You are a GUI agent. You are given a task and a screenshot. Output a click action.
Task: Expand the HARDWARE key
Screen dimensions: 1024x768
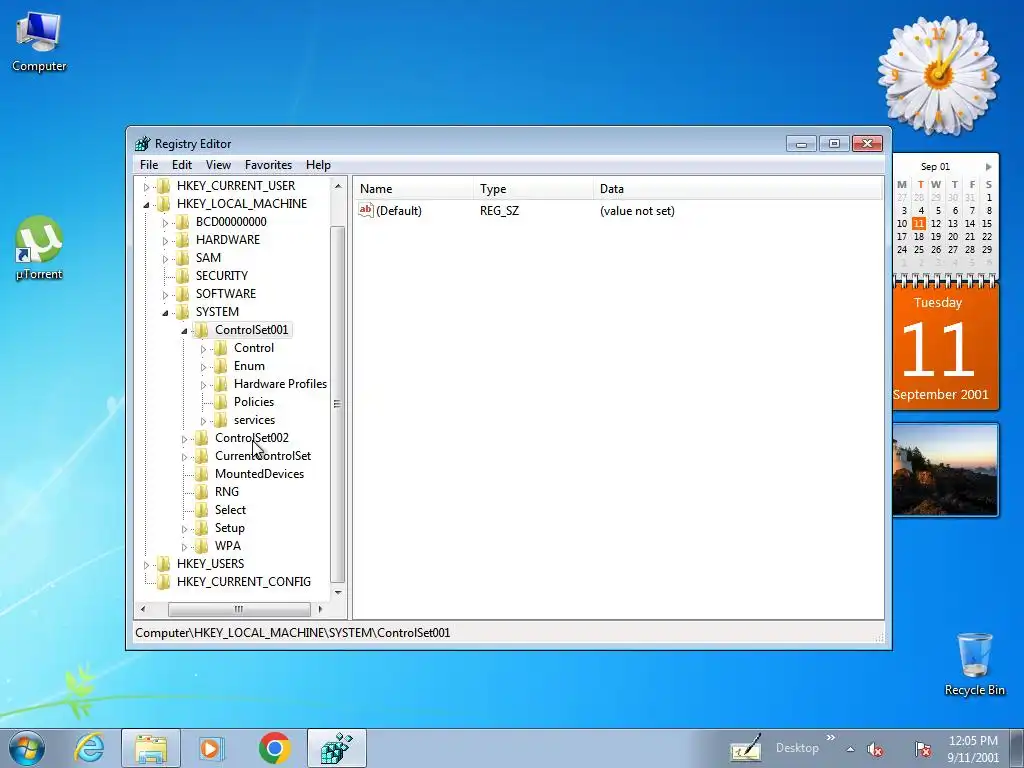165,241
